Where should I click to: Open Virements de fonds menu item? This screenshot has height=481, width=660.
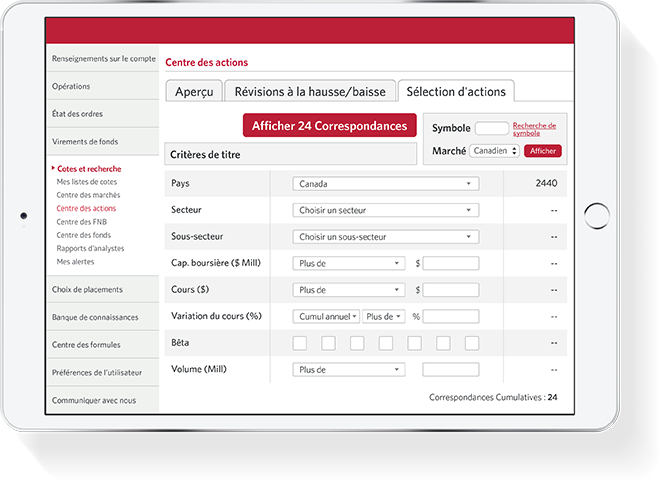tap(103, 142)
